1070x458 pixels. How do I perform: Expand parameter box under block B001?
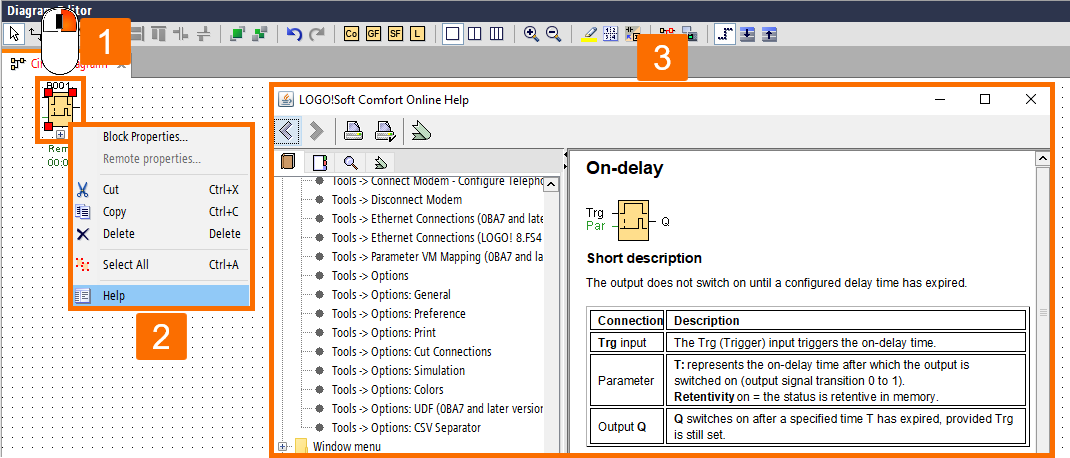[x=61, y=135]
